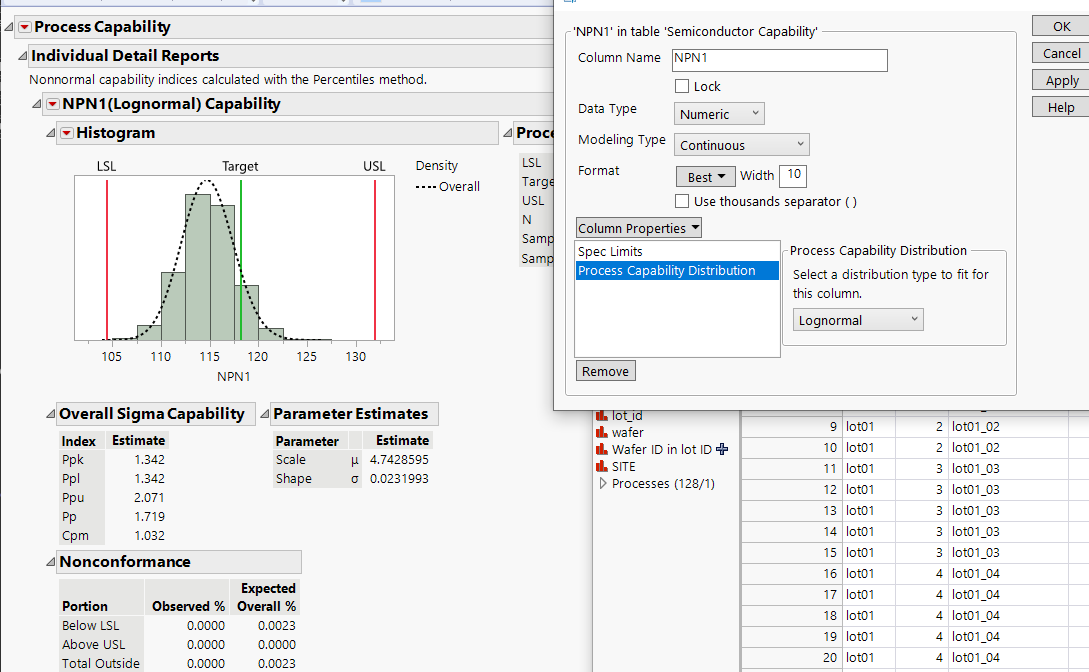Click OK to confirm column settings
Viewport: 1089px width, 672px height.
tap(1060, 25)
